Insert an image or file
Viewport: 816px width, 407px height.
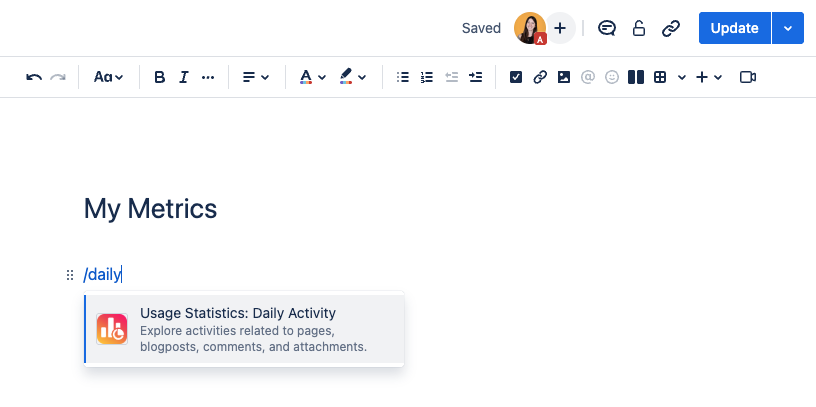[x=564, y=77]
